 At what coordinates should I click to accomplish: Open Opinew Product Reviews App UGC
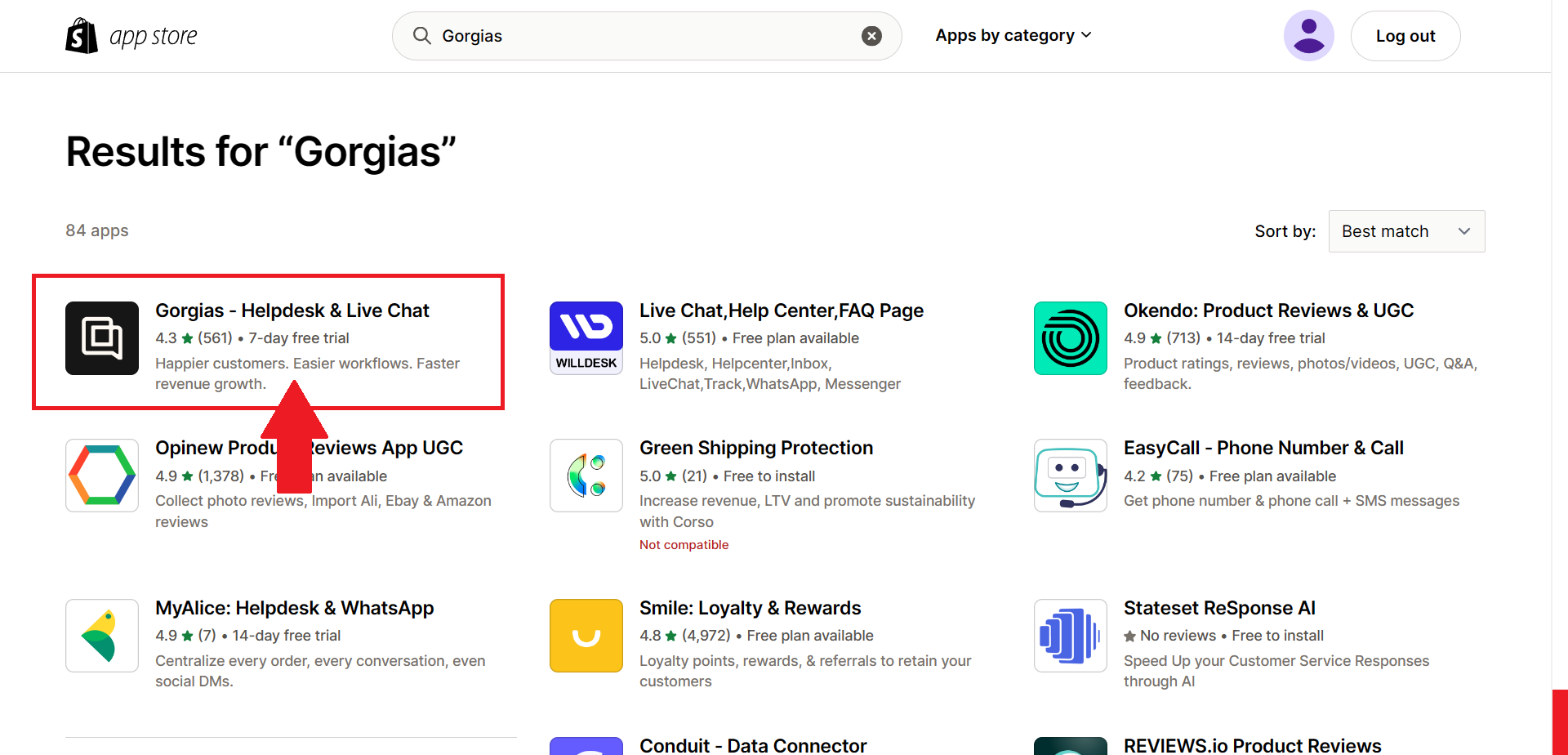[x=310, y=448]
